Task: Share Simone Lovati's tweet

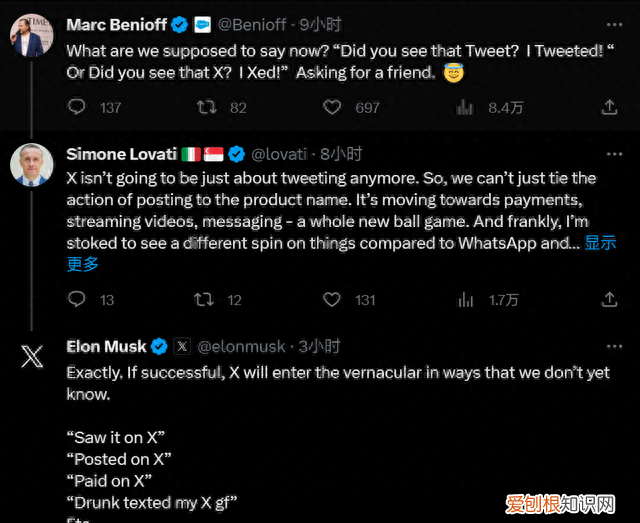Action: (609, 299)
